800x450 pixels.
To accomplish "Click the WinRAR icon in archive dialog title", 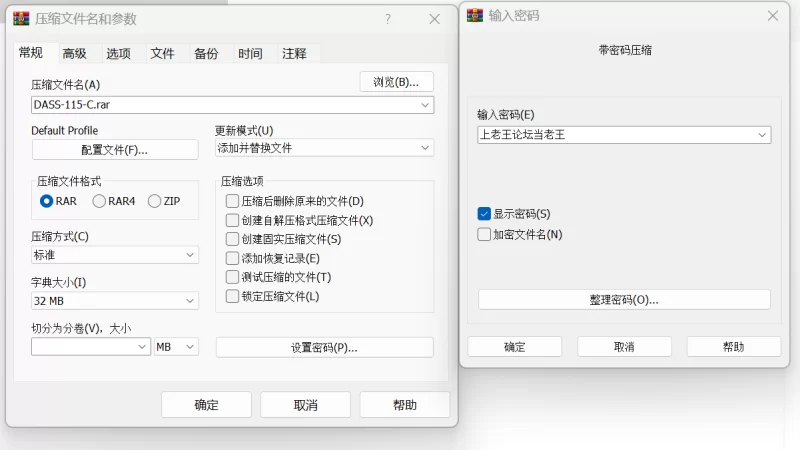I will click(x=21, y=19).
